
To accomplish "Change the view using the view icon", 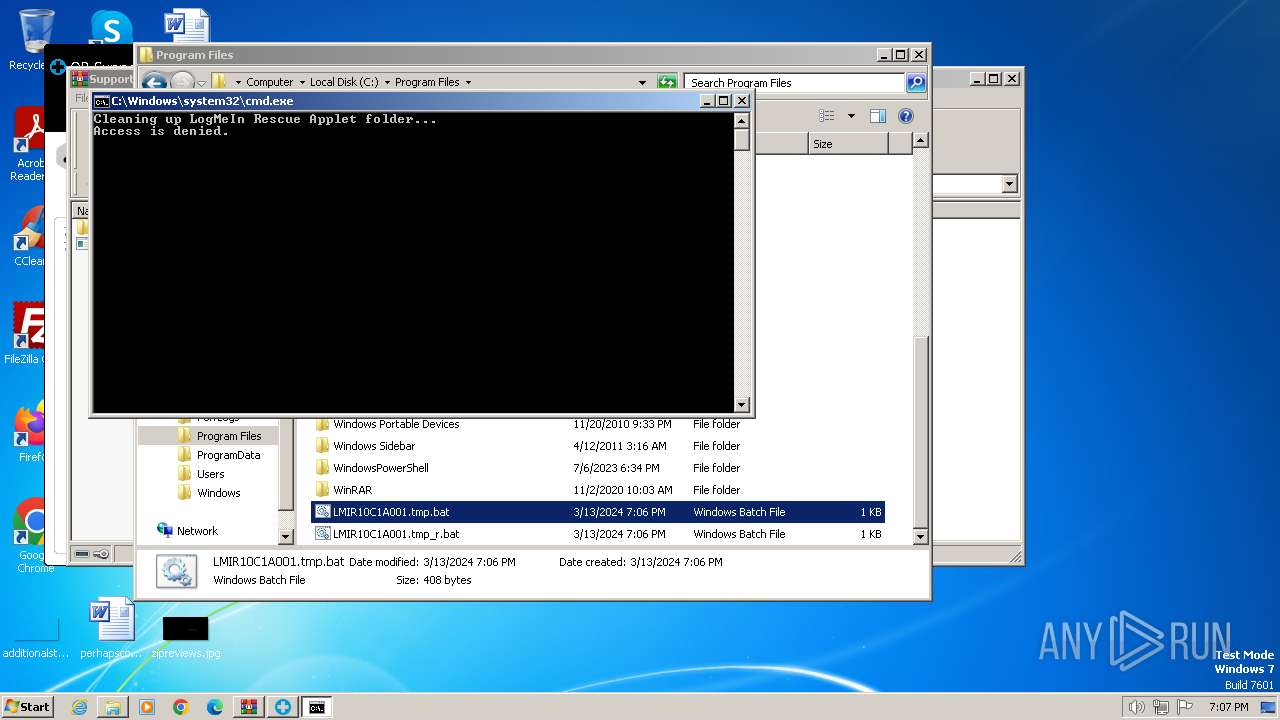I will point(827,116).
